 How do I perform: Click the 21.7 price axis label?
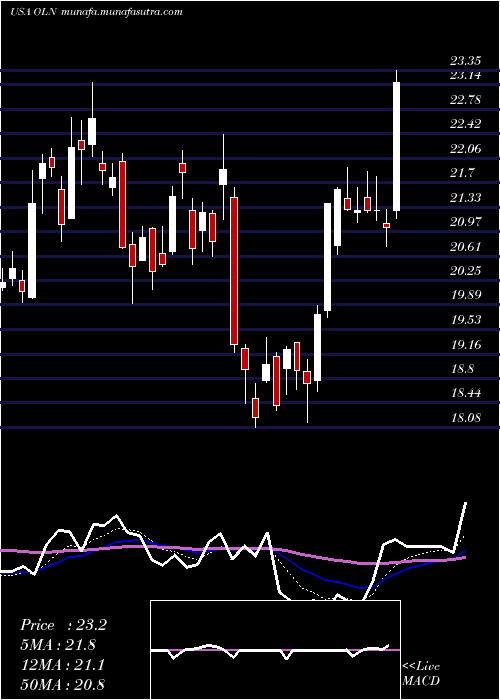(x=462, y=173)
